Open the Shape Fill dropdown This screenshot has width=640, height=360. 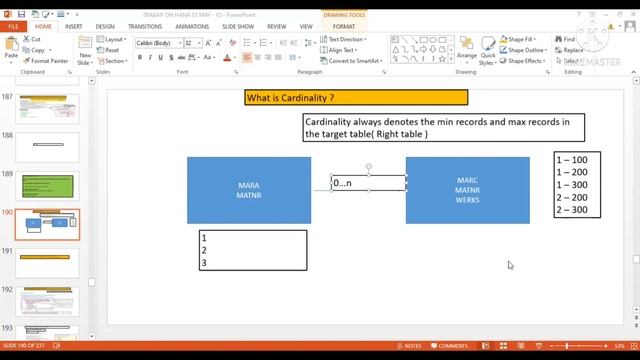(x=518, y=39)
